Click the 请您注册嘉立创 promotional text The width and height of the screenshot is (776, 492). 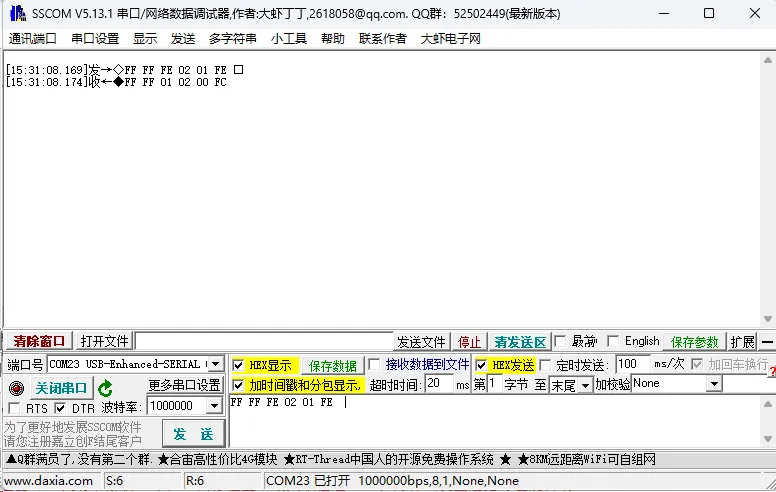[73, 441]
